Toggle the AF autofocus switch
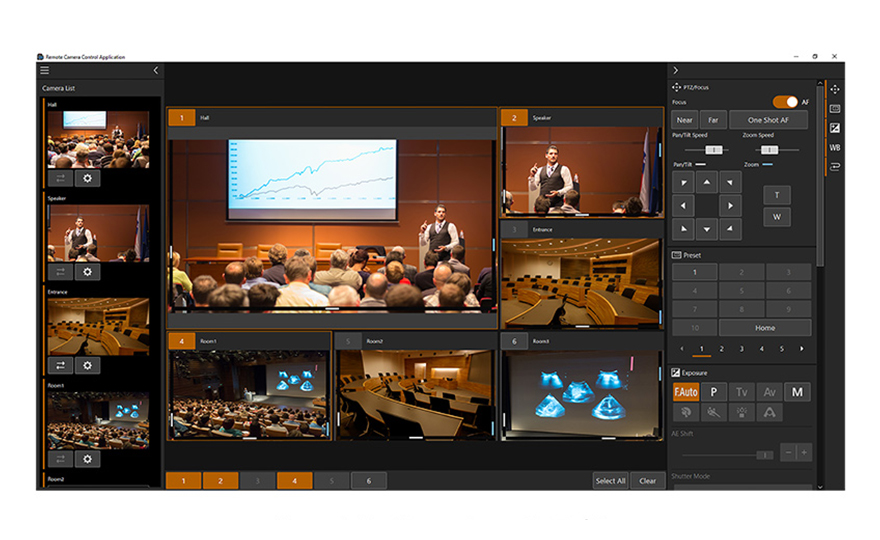 [785, 102]
